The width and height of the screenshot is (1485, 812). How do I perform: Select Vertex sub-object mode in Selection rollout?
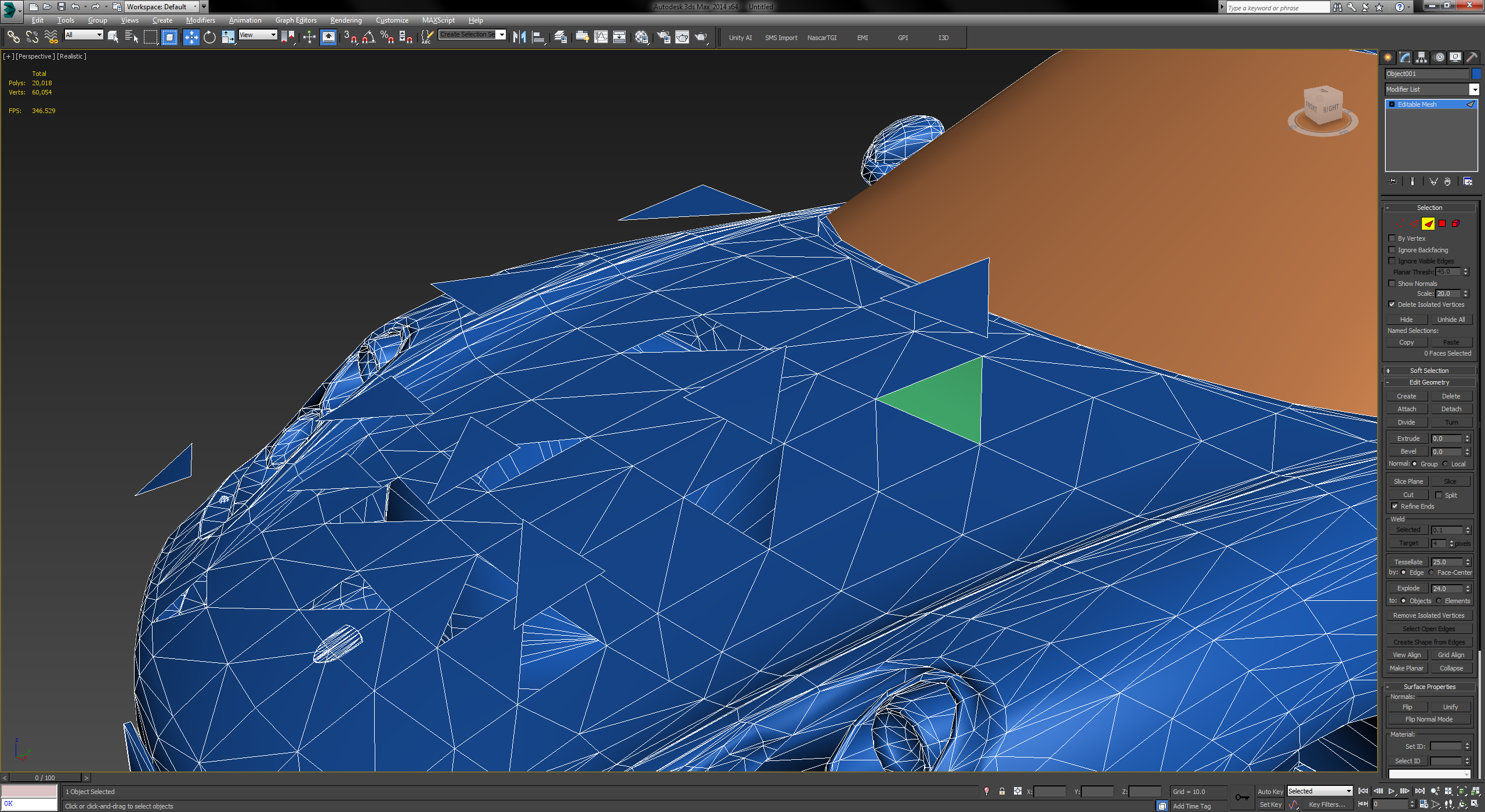pyautogui.click(x=1400, y=223)
